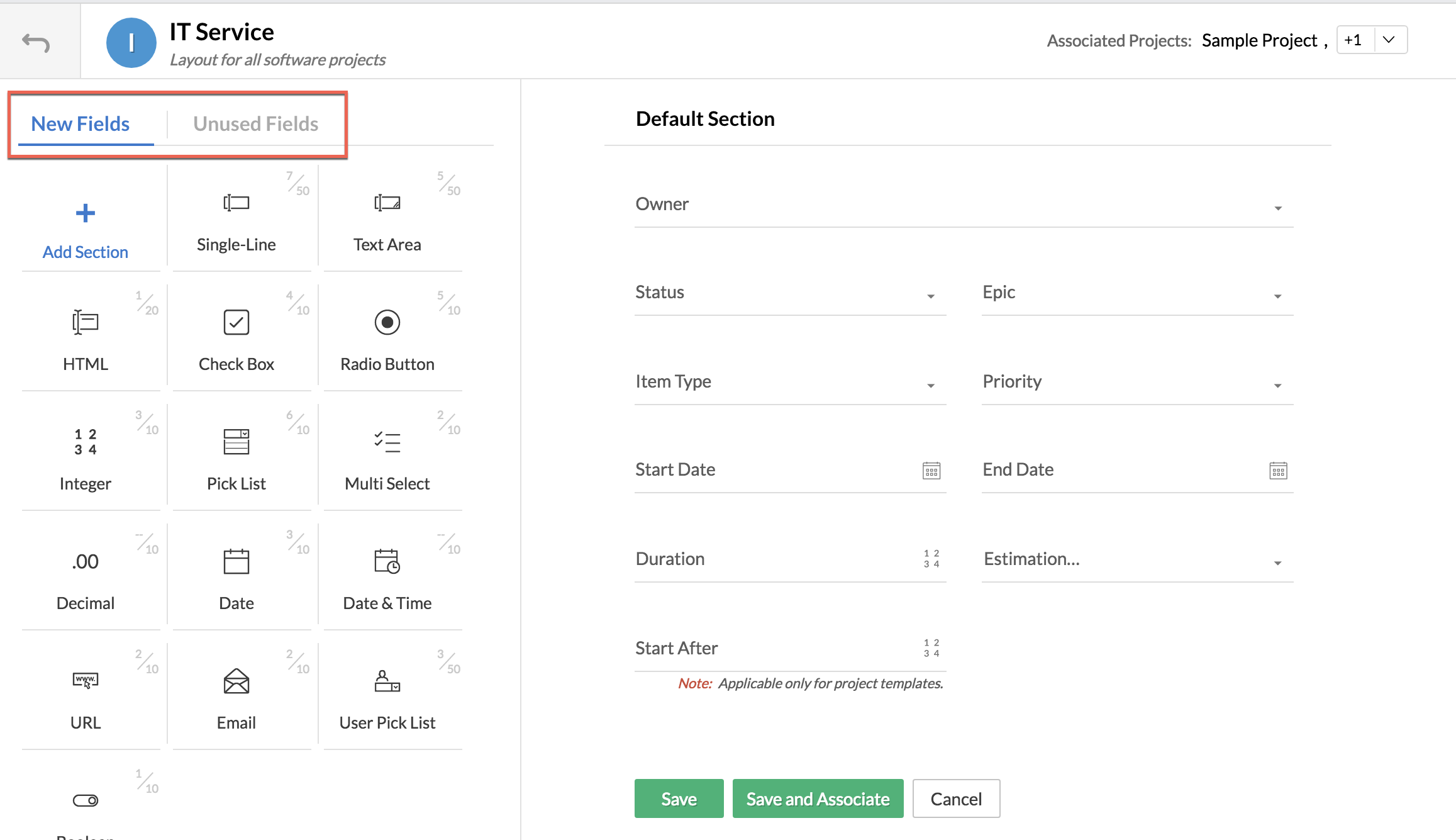Open the Priority dropdown
Viewport: 1456px width, 840px height.
[x=1277, y=386]
